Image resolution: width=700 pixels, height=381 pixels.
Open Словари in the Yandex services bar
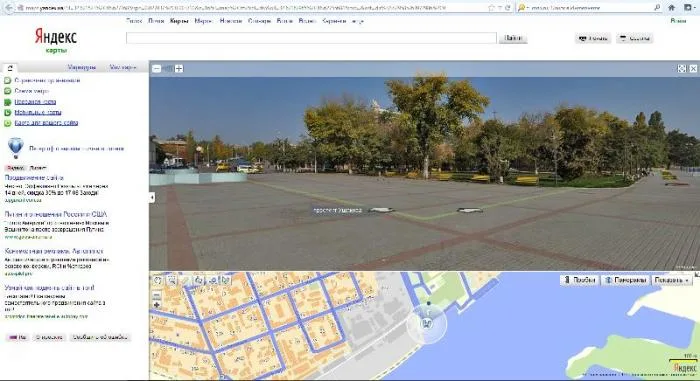259,21
